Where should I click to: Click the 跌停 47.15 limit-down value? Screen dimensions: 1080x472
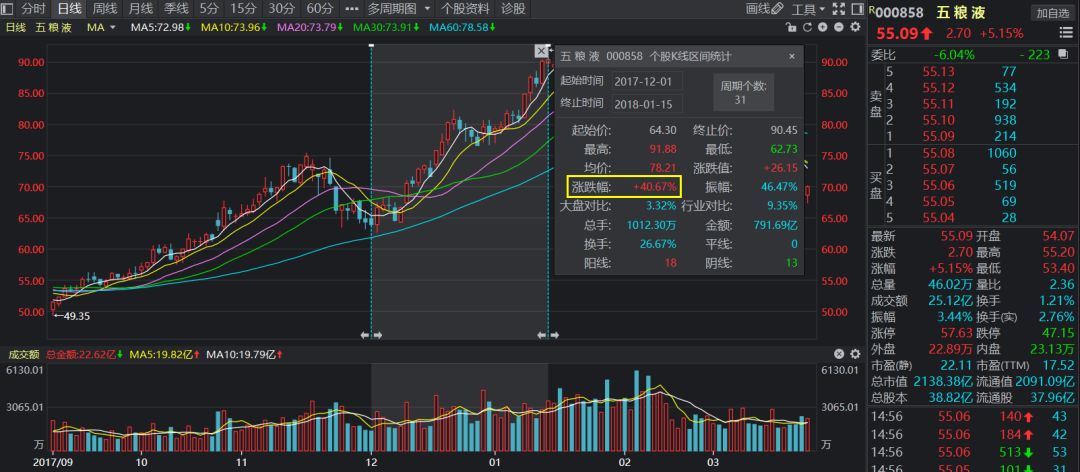pyautogui.click(x=1057, y=333)
